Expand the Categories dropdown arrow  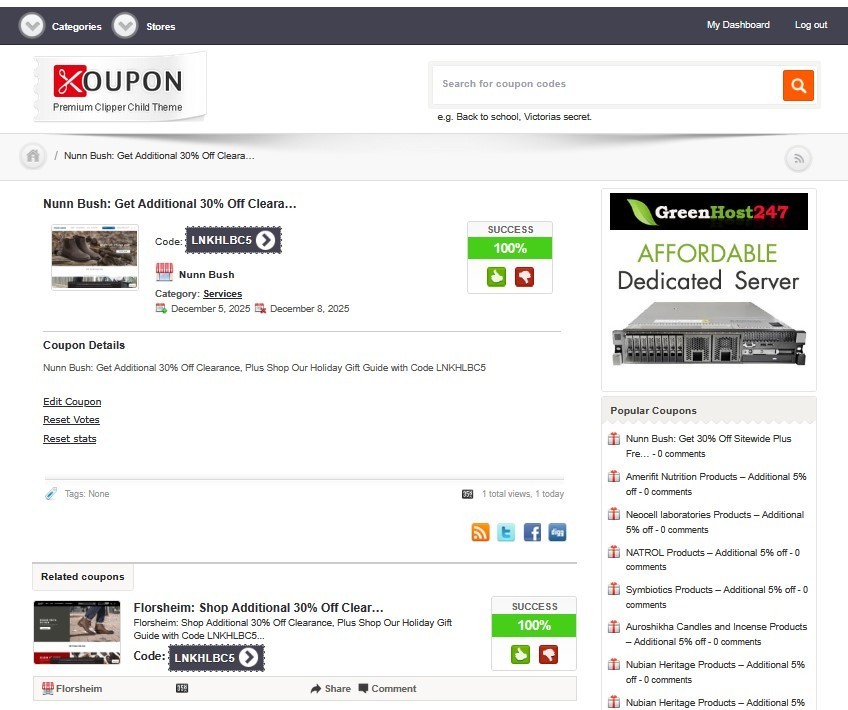click(31, 25)
